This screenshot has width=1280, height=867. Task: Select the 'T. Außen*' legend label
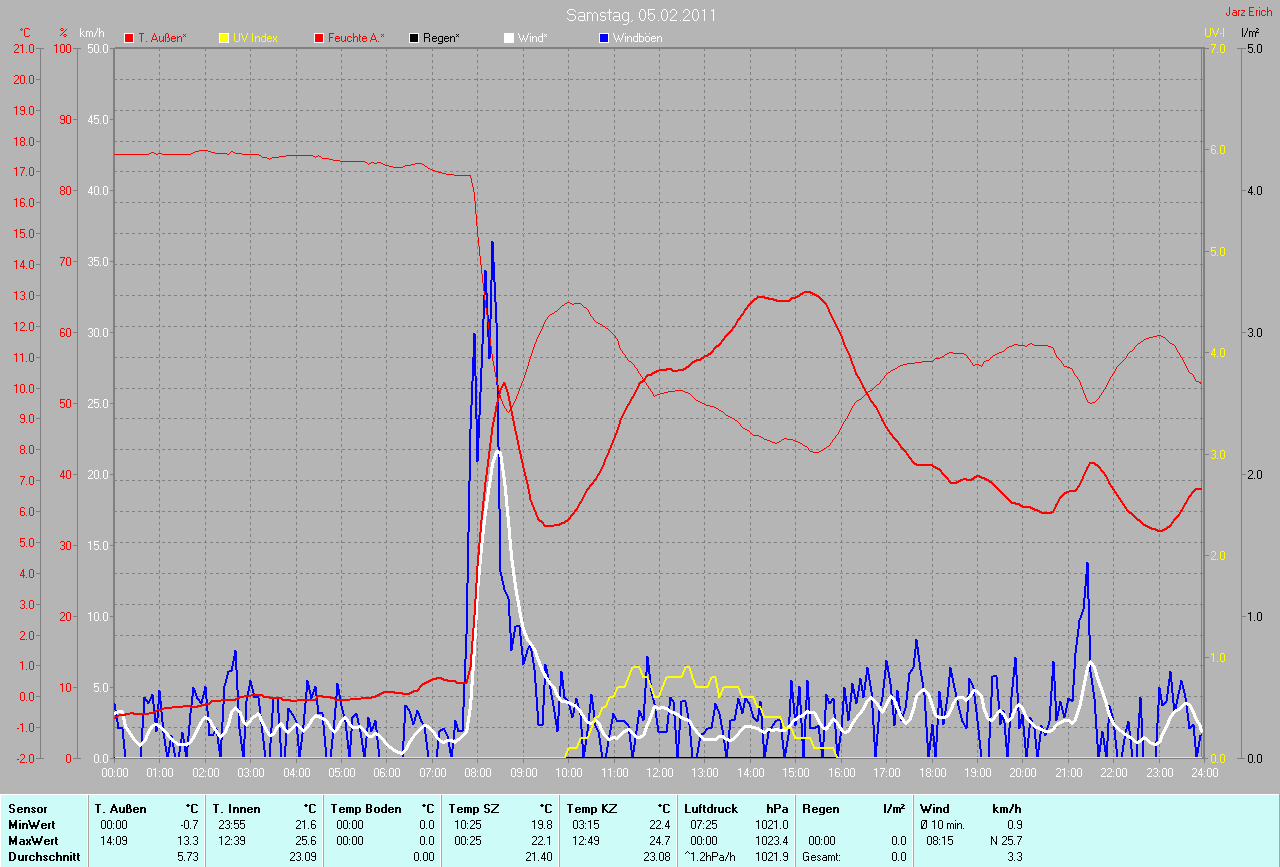(162, 38)
